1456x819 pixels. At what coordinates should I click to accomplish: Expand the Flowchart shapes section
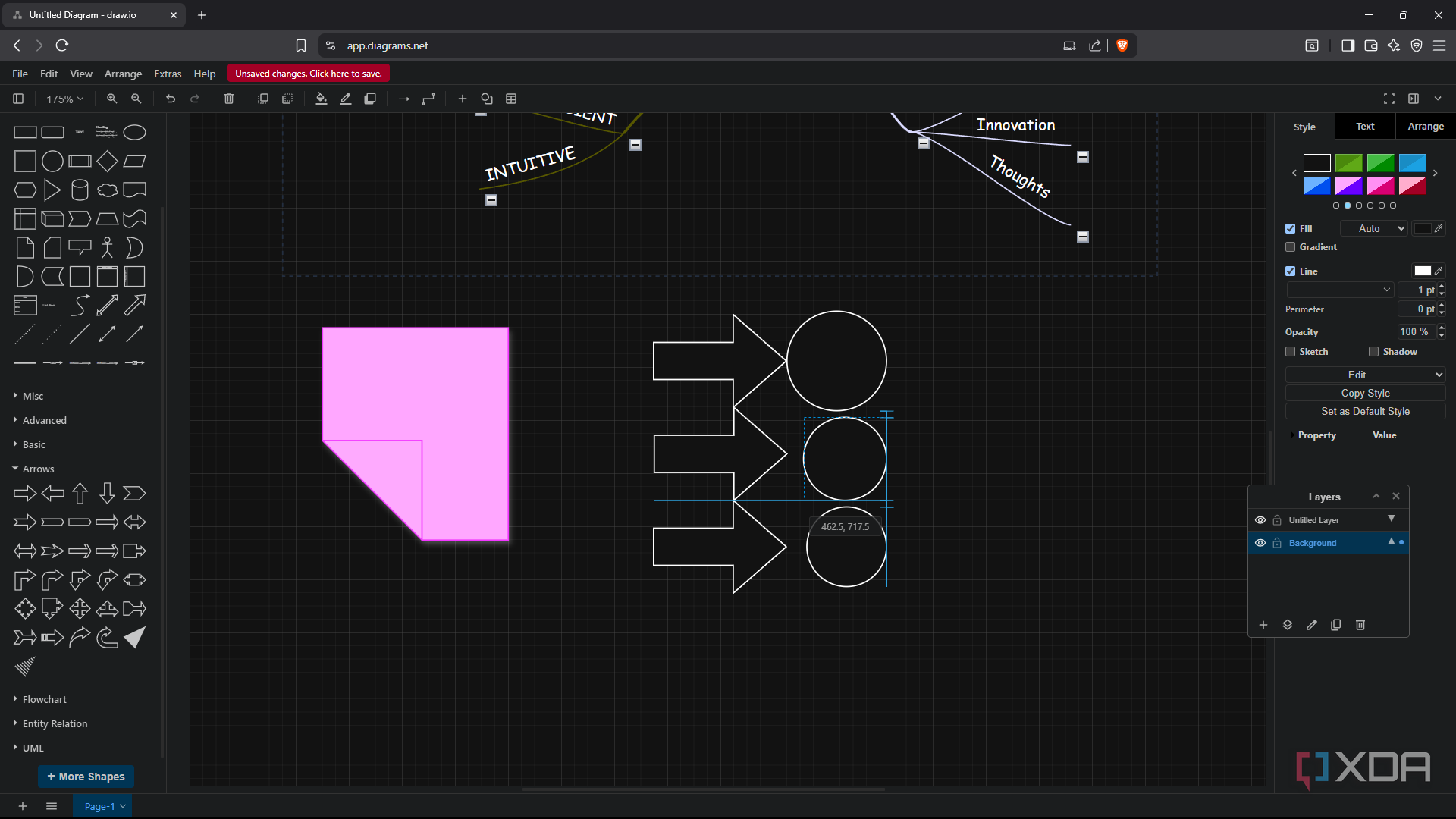pos(44,699)
